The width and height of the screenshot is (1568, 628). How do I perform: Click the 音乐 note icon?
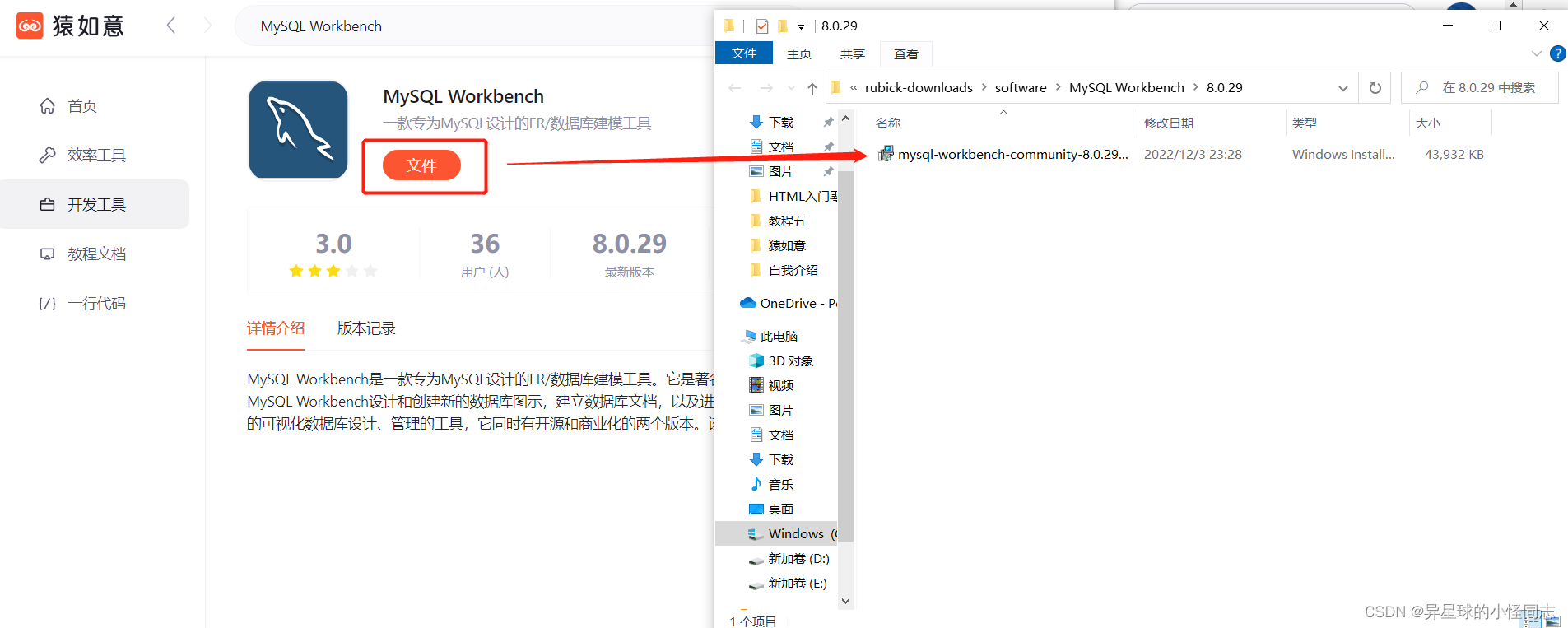756,484
